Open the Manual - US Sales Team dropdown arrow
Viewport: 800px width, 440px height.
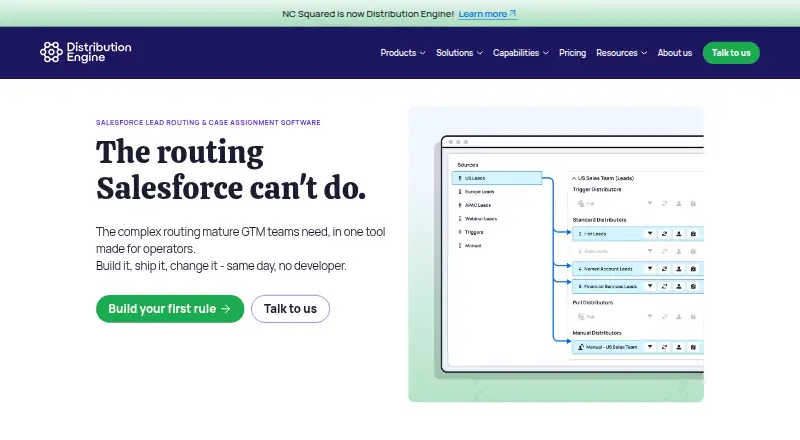tap(650, 347)
